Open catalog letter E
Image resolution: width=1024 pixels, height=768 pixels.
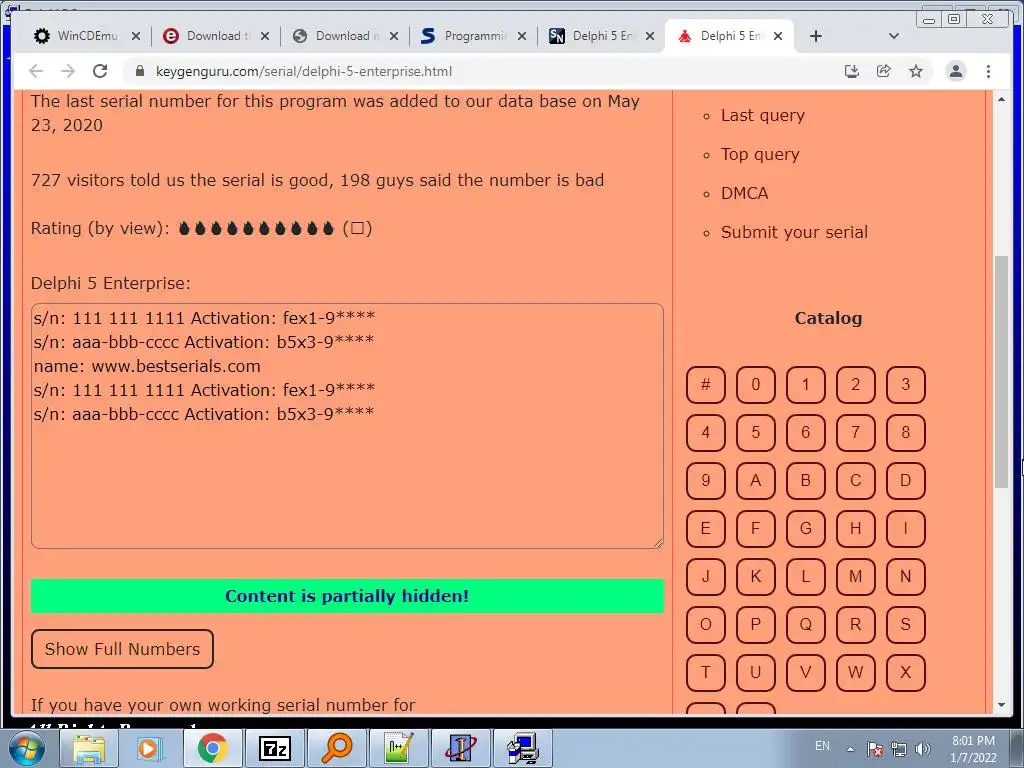coord(706,528)
